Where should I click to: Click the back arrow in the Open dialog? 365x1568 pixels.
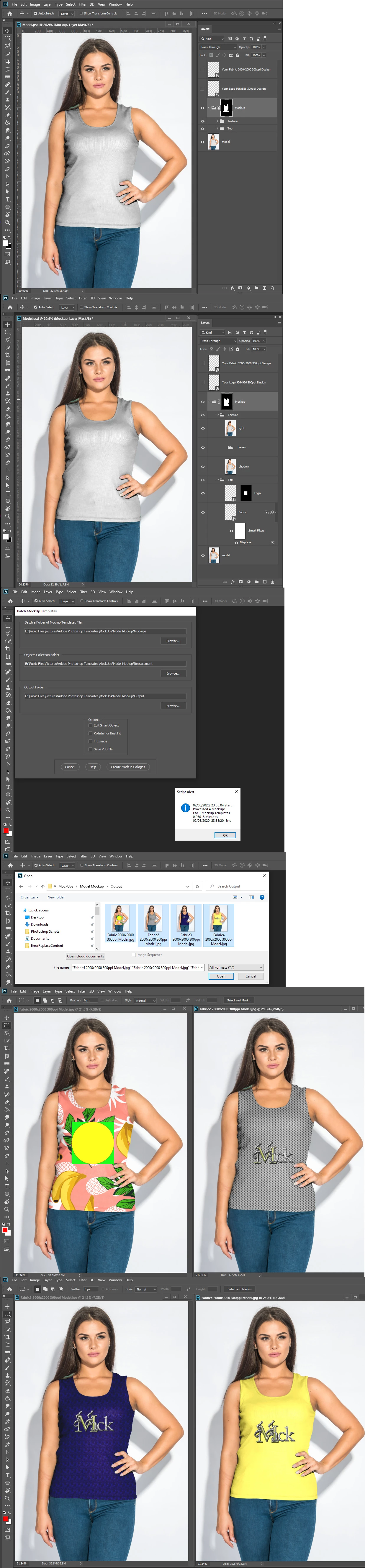21,886
